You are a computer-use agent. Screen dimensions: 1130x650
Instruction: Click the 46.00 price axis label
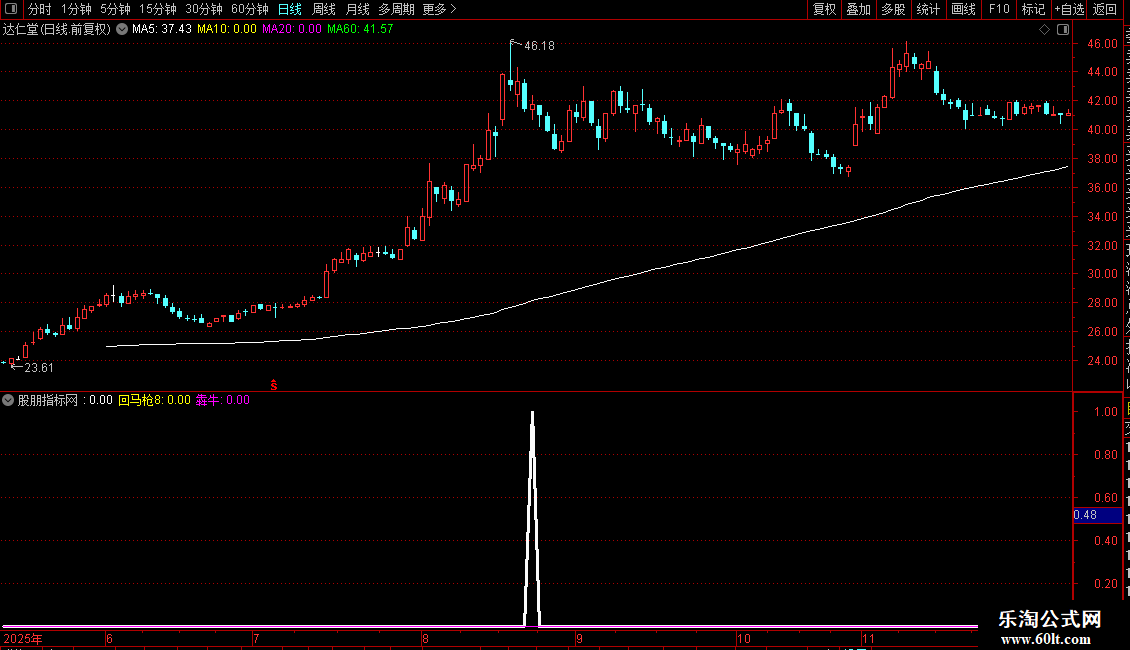pos(1103,44)
